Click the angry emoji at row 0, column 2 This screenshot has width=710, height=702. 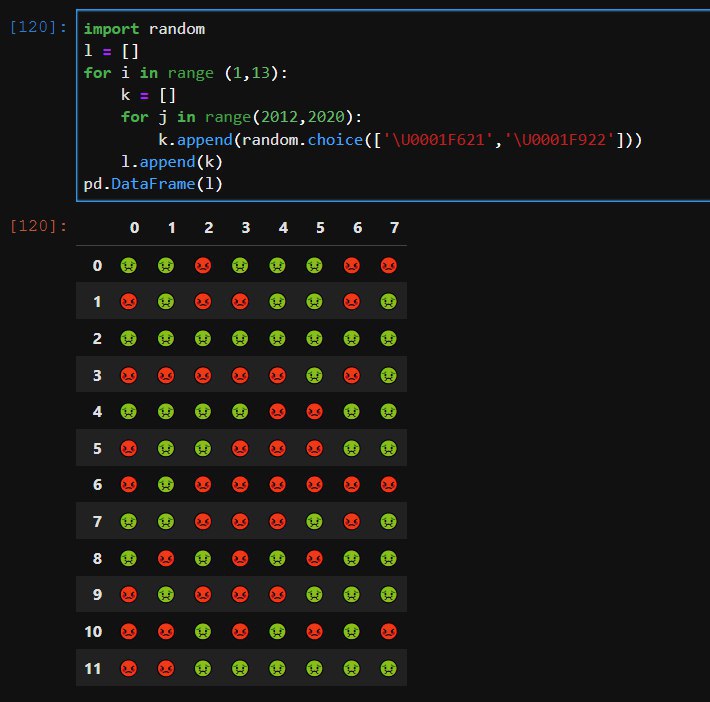click(203, 265)
